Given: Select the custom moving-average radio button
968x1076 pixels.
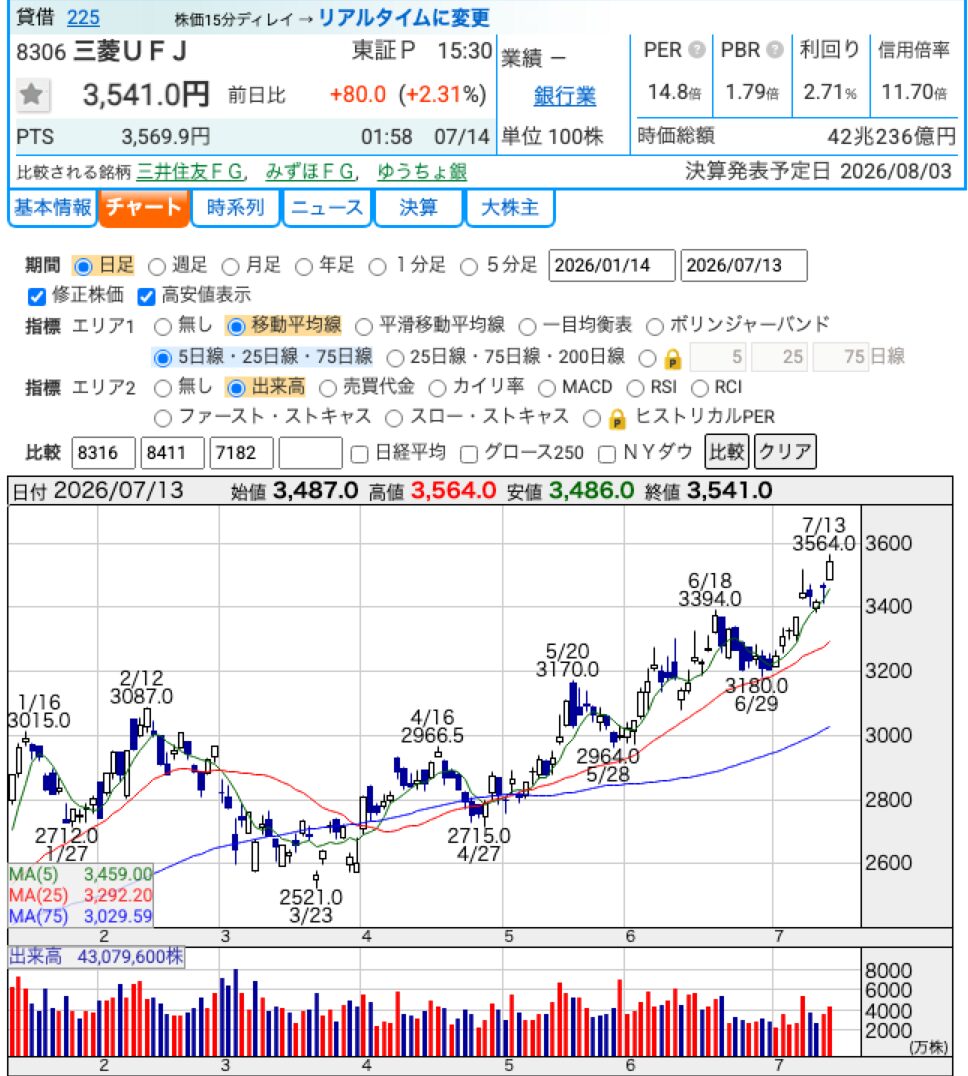Looking at the screenshot, I should pyautogui.click(x=647, y=358).
